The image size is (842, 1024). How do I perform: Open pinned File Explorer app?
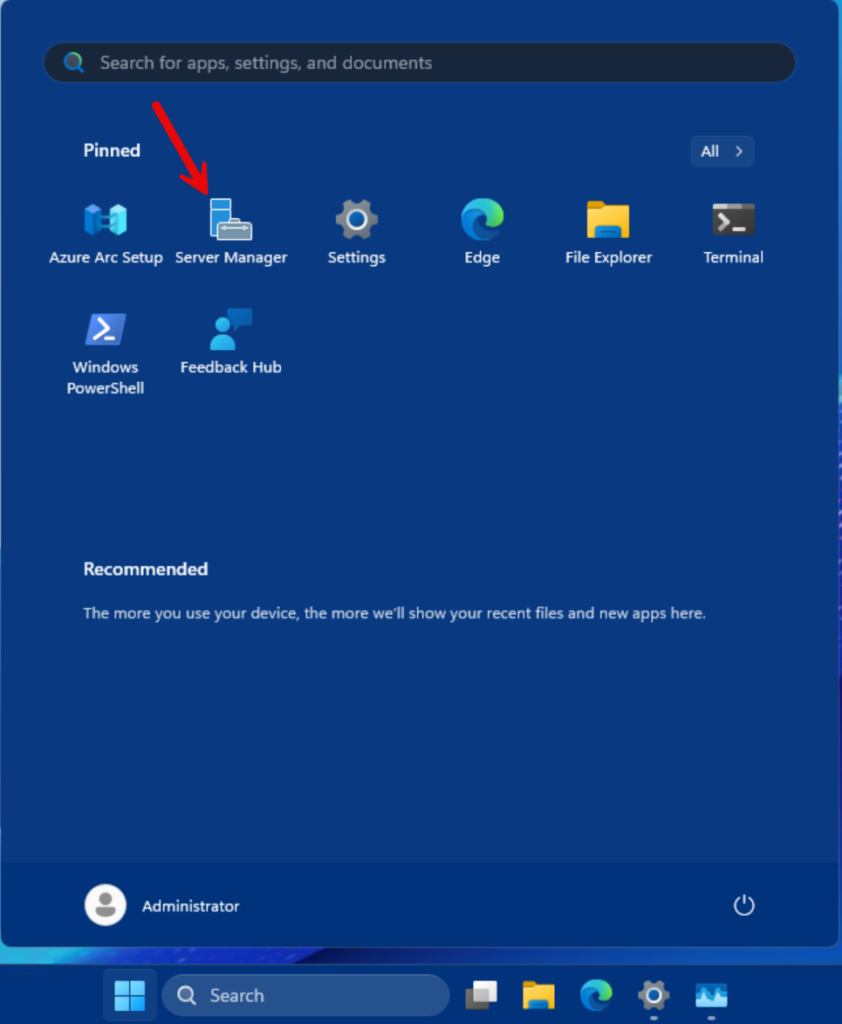pos(608,232)
